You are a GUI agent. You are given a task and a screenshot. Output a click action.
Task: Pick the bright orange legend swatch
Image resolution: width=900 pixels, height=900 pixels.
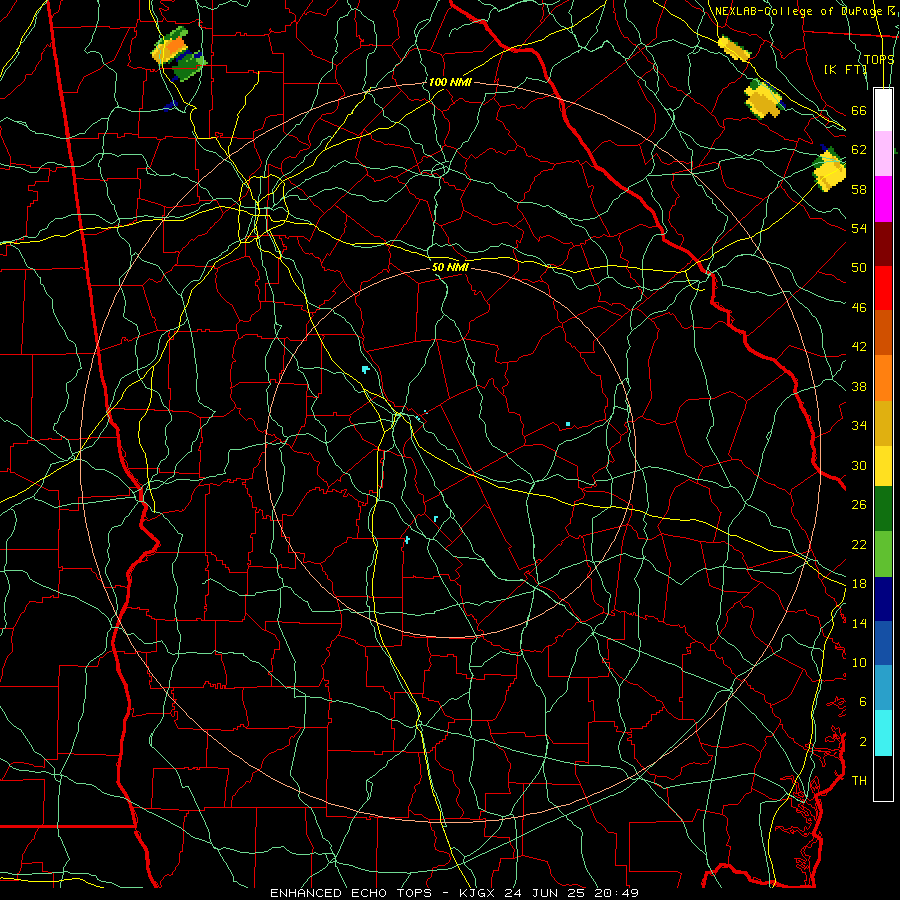[883, 377]
